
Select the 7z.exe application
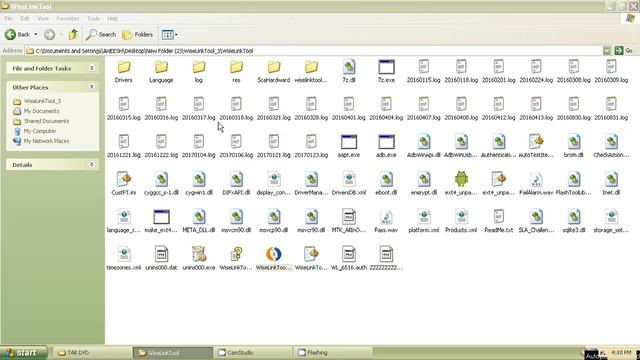(x=386, y=71)
